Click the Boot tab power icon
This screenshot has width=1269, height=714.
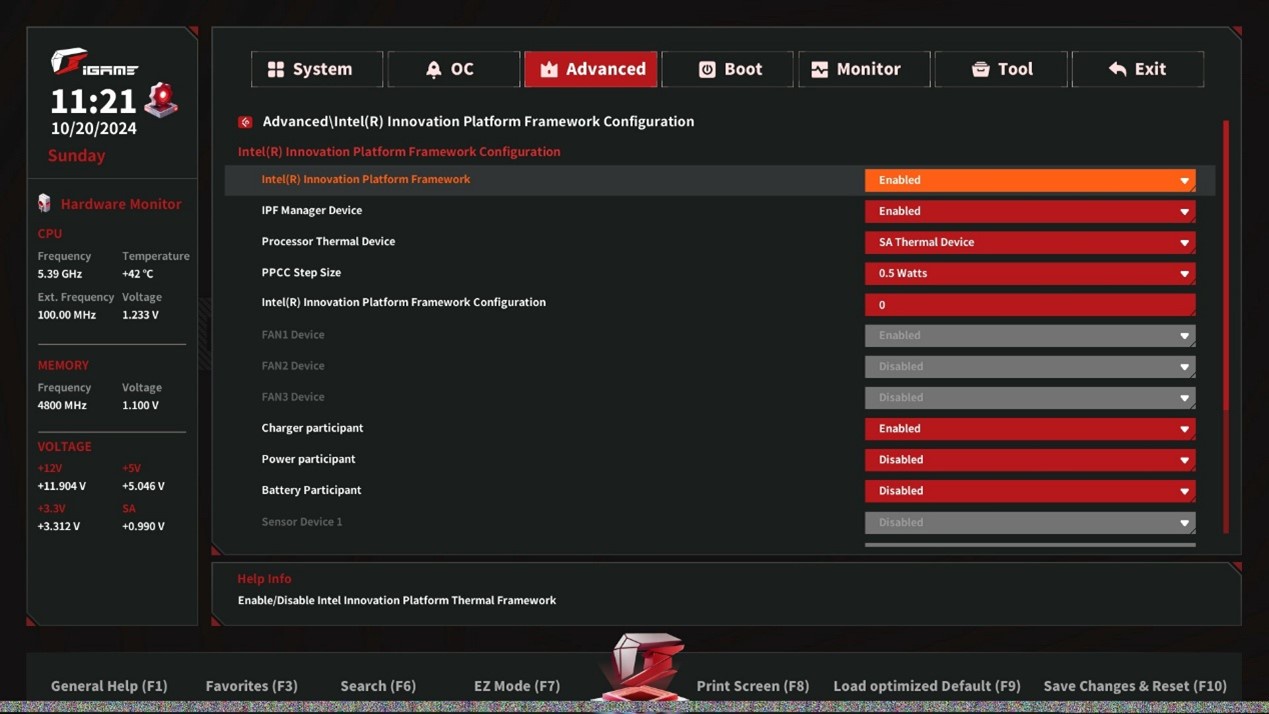[x=707, y=69]
